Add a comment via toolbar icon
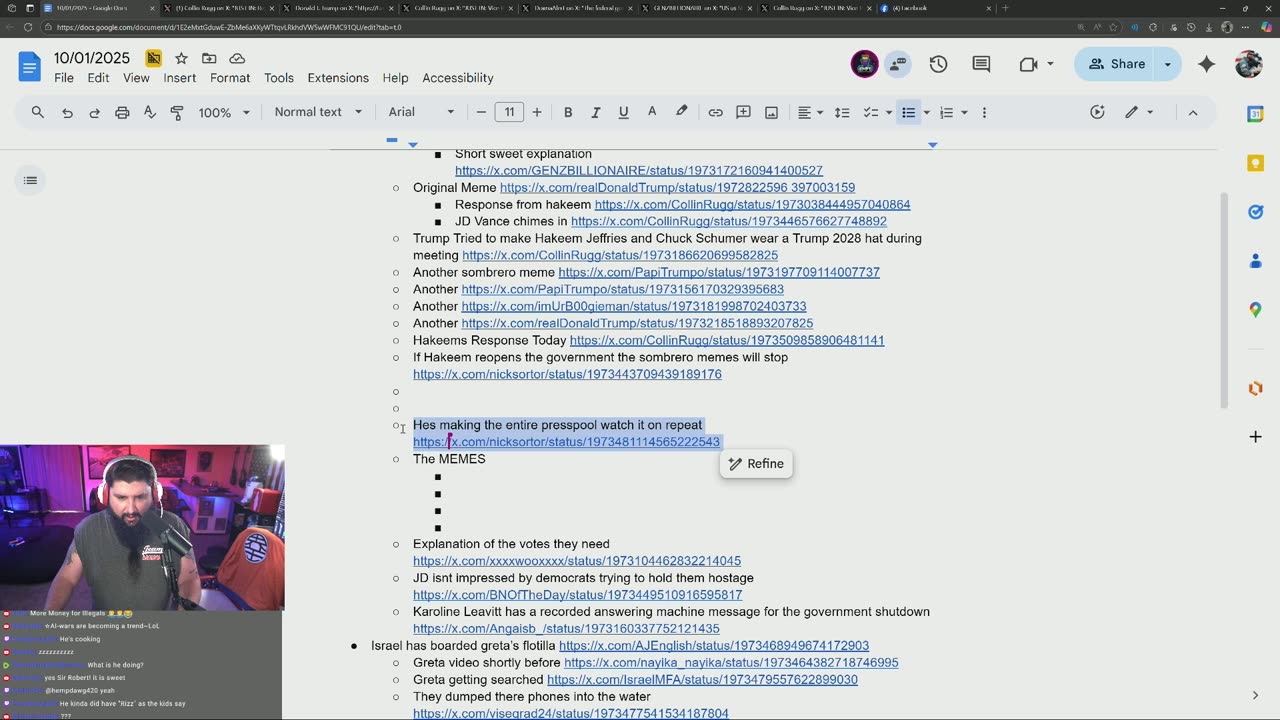The width and height of the screenshot is (1280, 720). pyautogui.click(x=743, y=112)
